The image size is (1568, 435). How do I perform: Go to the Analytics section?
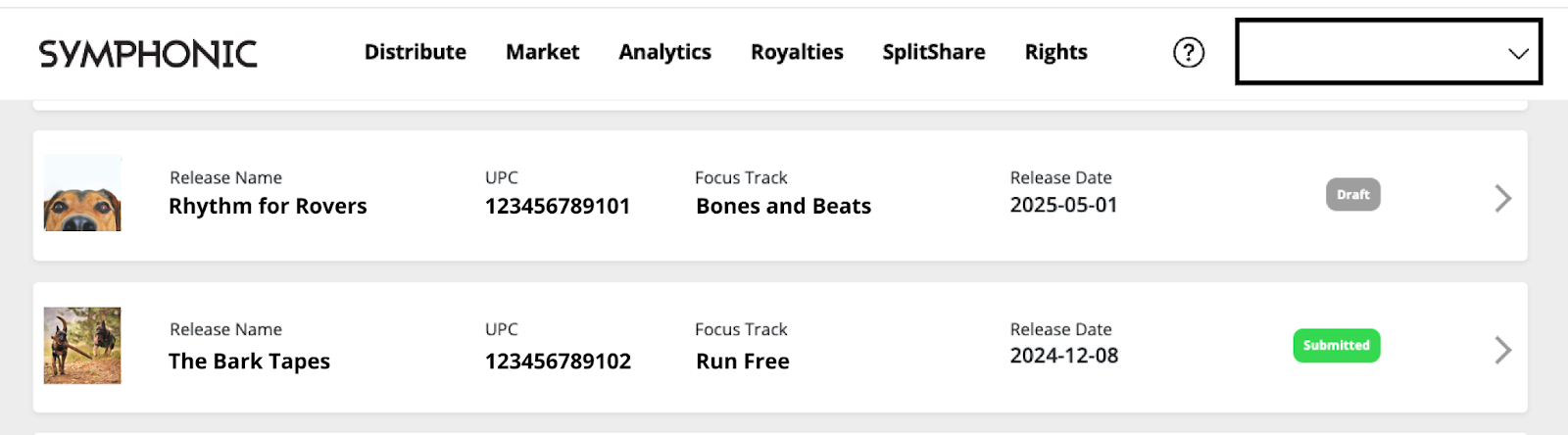(664, 52)
